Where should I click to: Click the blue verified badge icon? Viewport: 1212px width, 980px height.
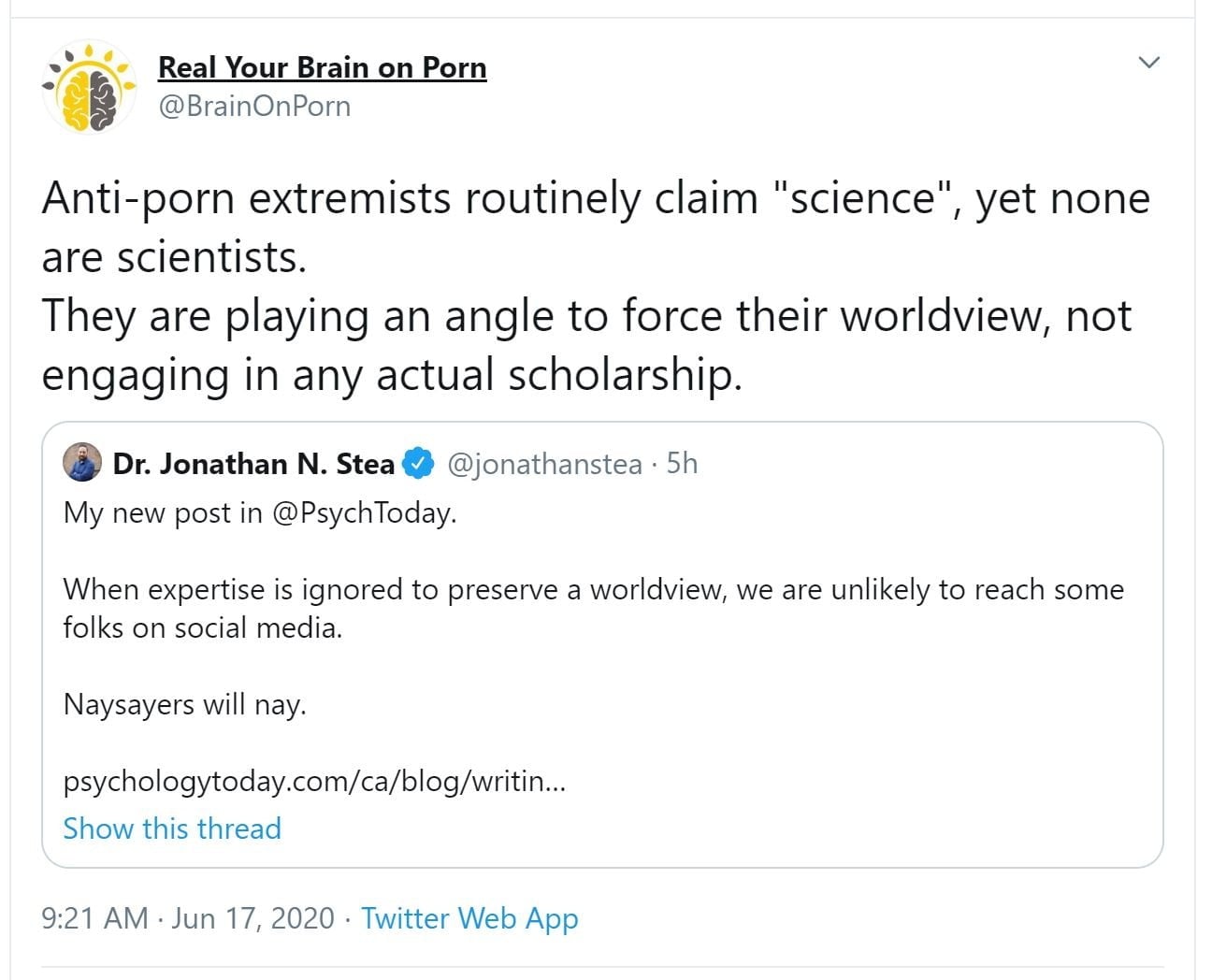[418, 463]
